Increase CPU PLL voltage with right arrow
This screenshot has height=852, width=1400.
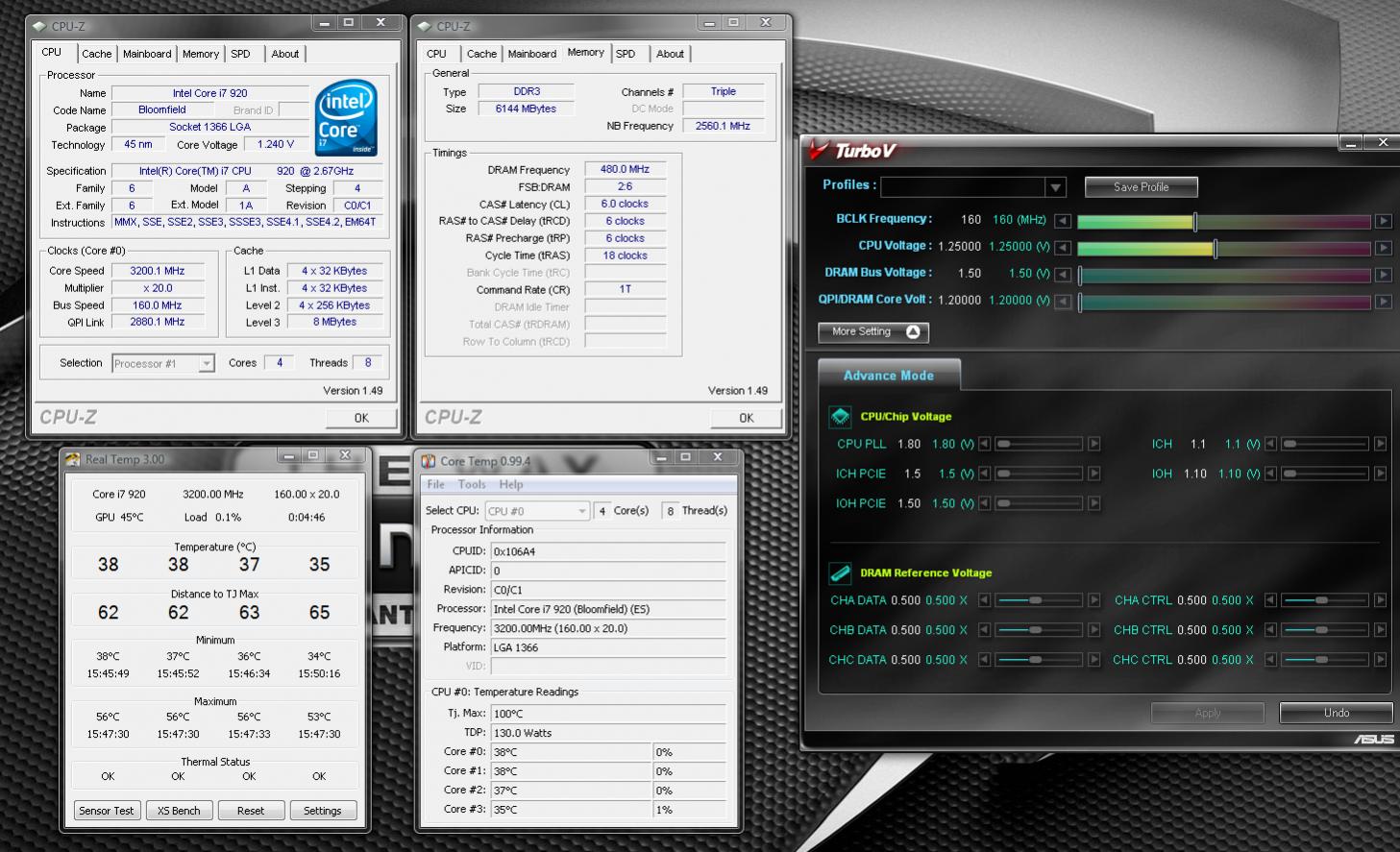(1093, 444)
